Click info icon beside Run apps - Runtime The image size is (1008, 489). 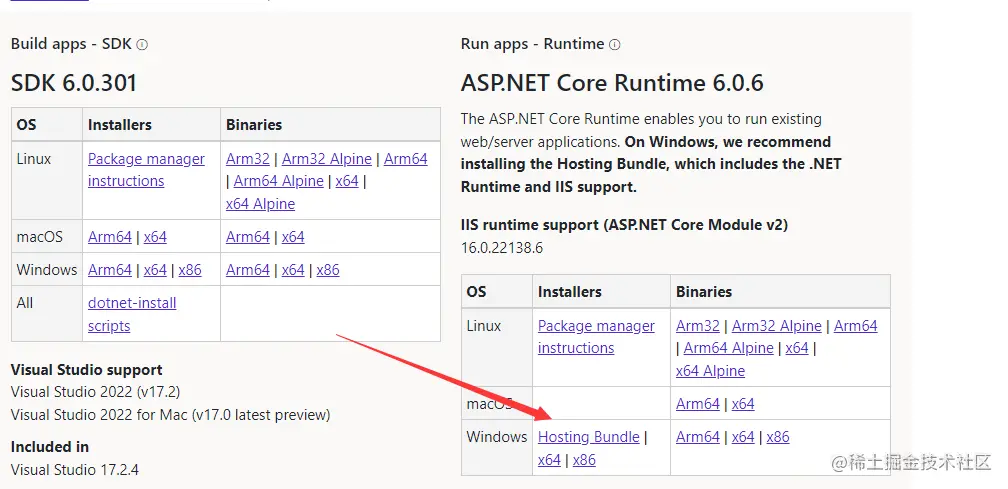click(615, 45)
